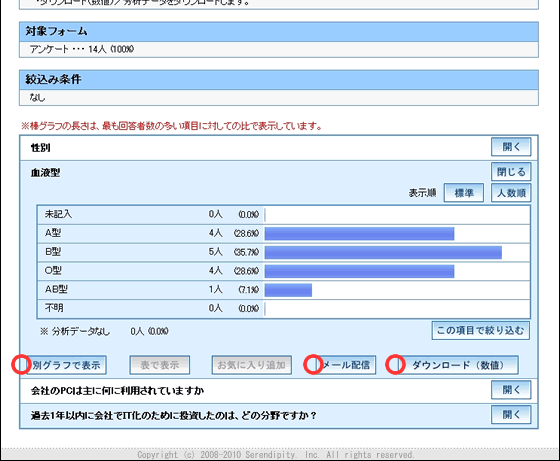Click the 表示順 label

tap(422, 193)
